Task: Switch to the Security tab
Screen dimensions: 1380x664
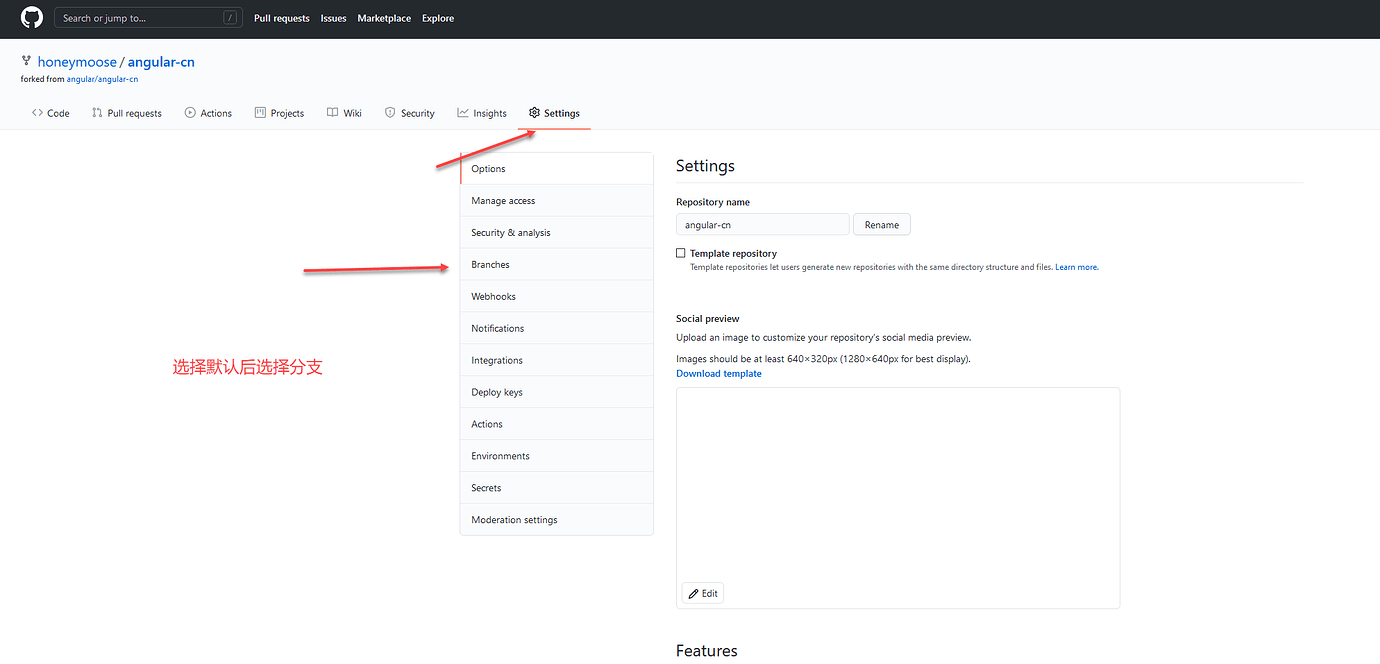Action: tap(410, 113)
